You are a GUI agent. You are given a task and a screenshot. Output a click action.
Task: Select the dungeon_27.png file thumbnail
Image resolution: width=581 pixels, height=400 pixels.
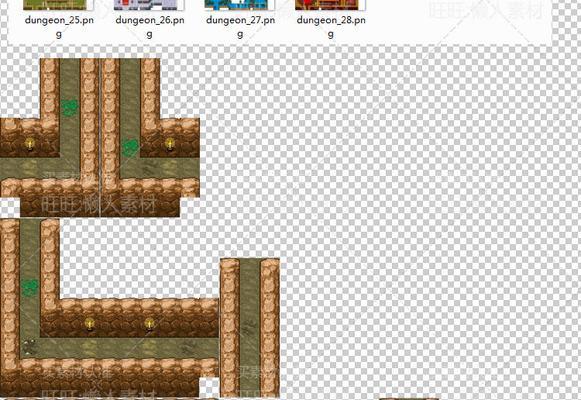[236, 5]
